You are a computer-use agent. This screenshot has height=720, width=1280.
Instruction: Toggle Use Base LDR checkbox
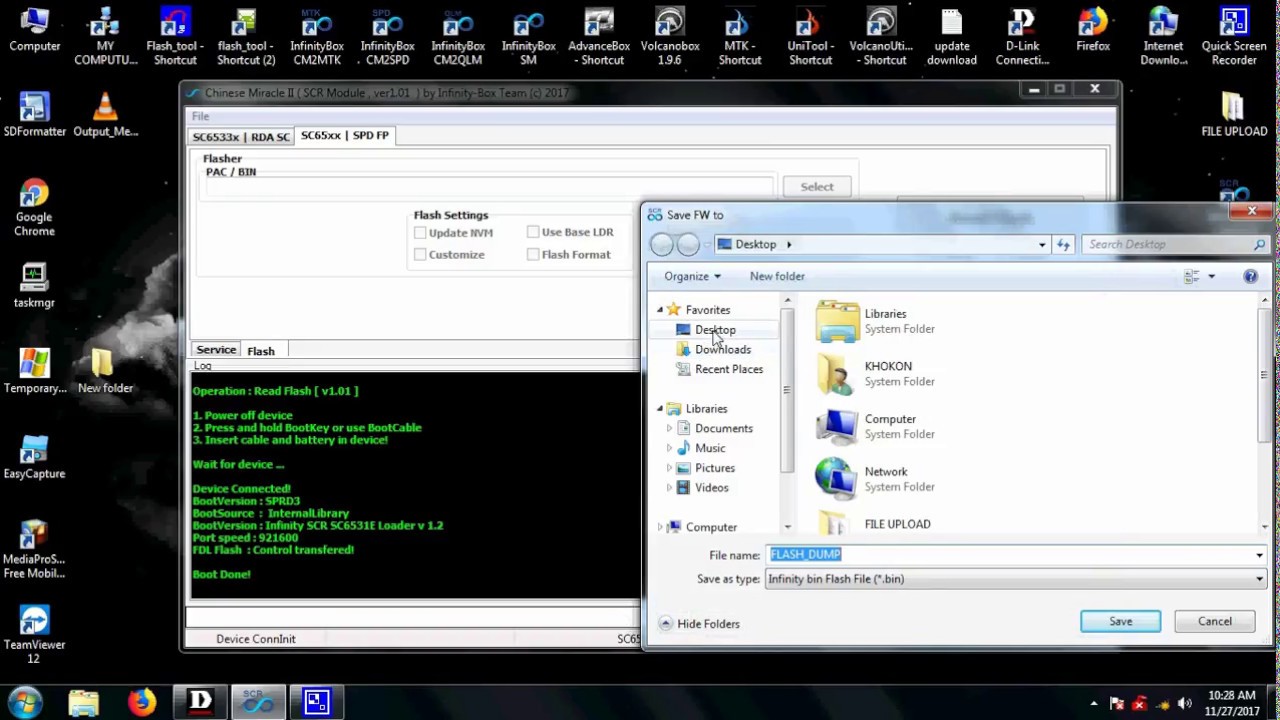click(533, 232)
